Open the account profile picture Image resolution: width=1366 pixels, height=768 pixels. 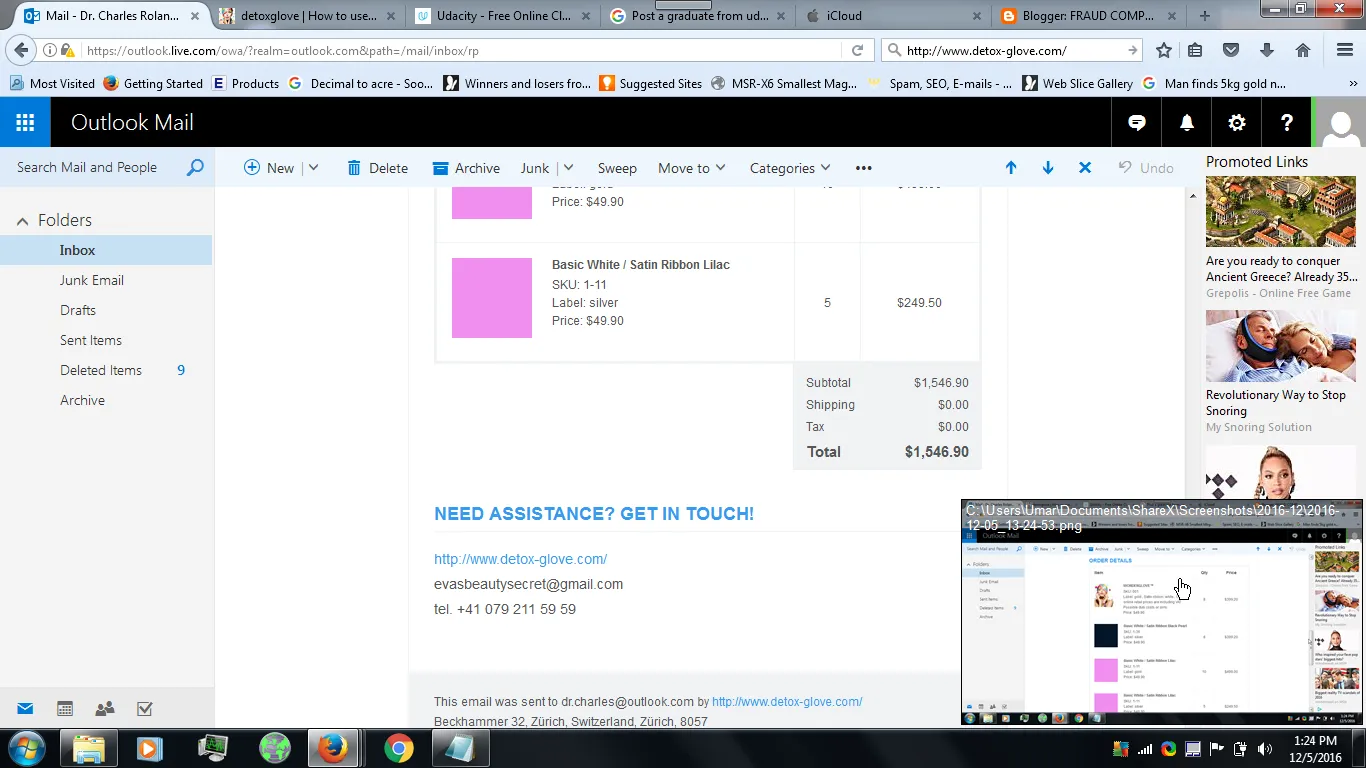click(1341, 123)
